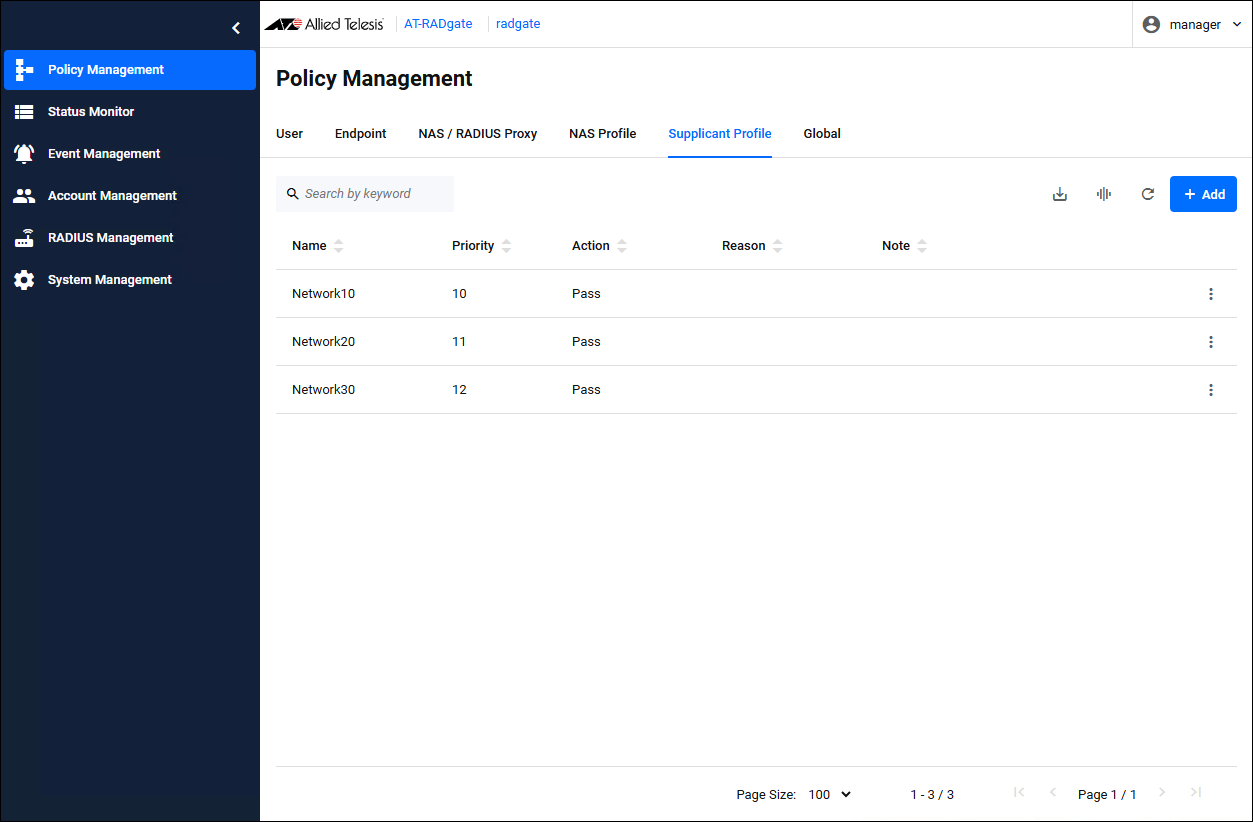The image size is (1253, 822).
Task: Click the radgate link in header
Action: point(518,24)
